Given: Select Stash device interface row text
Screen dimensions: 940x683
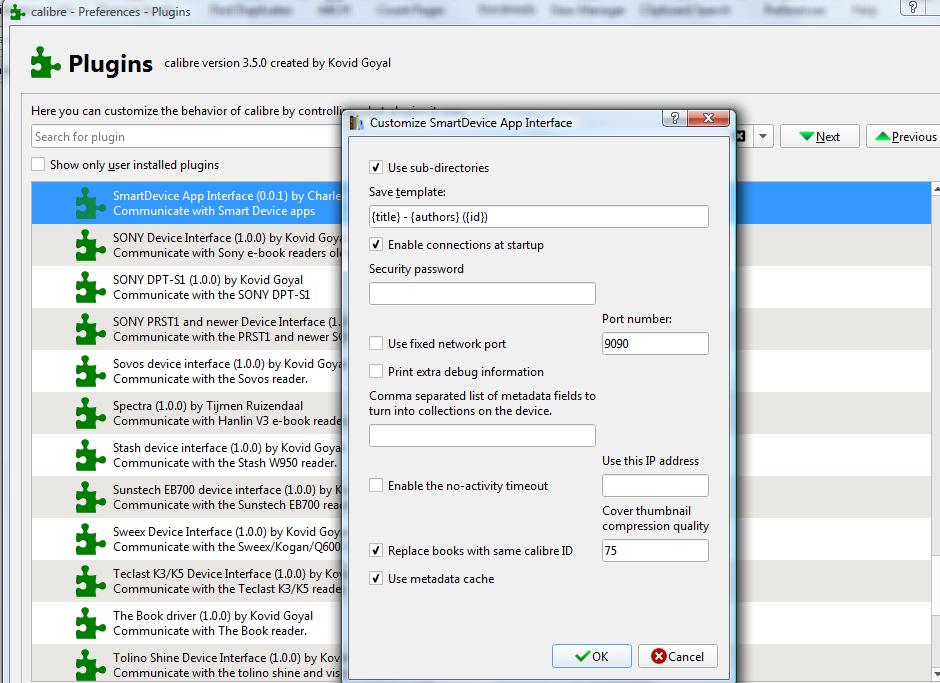Looking at the screenshot, I should point(227,455).
